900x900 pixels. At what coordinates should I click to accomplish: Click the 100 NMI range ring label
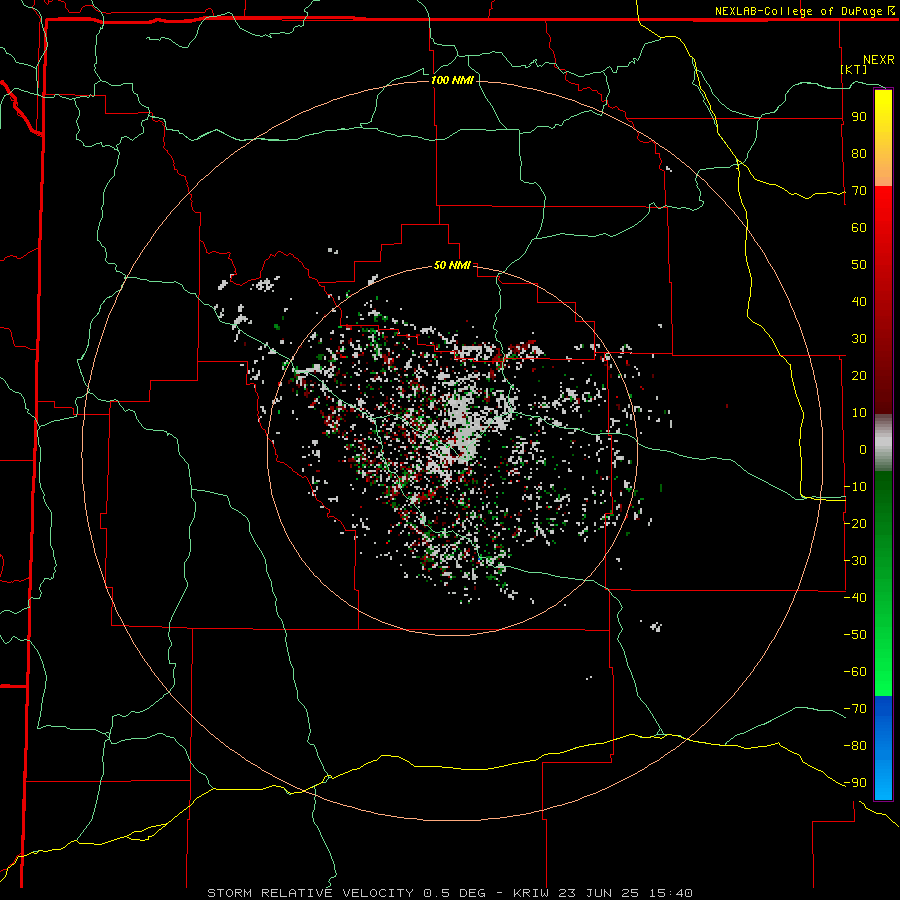point(452,80)
